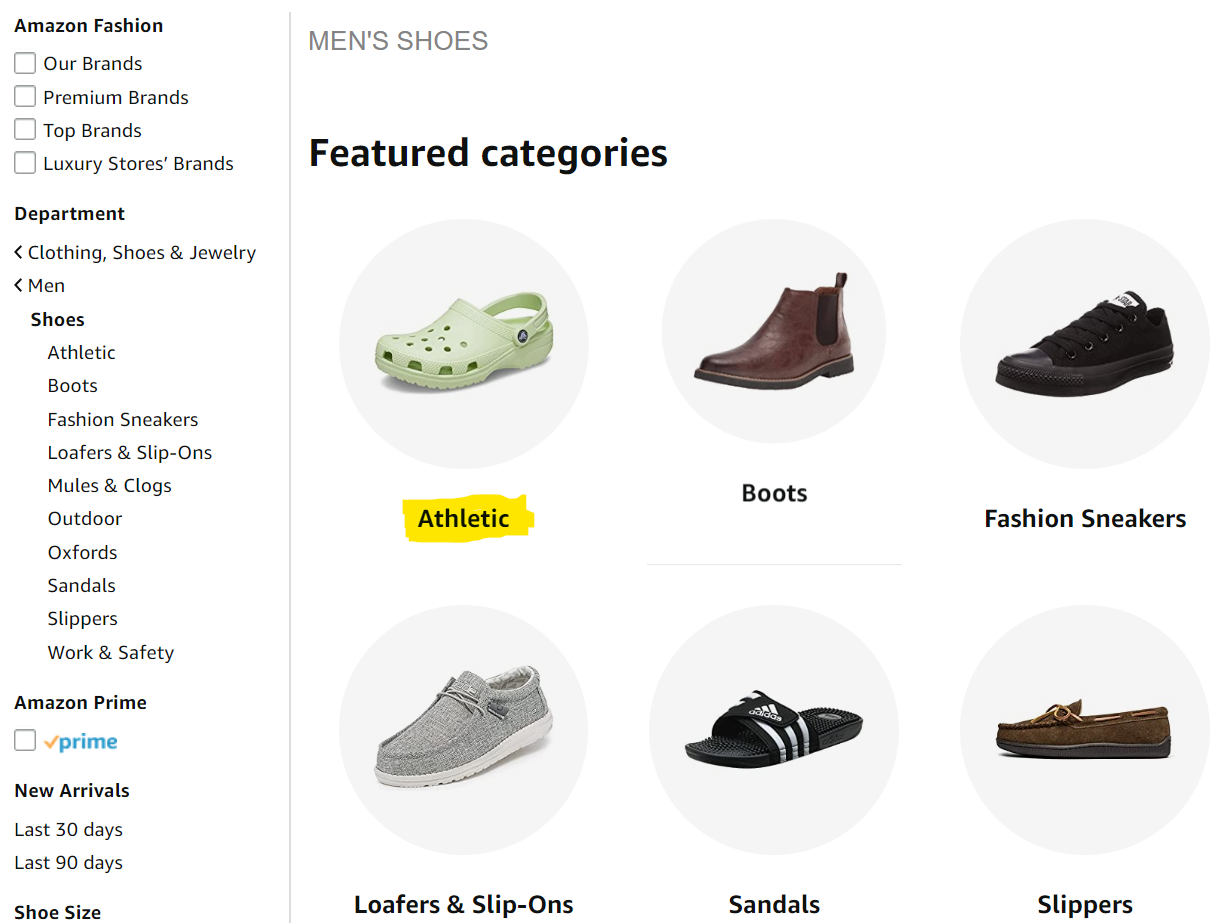Navigate up to Men department

click(46, 286)
